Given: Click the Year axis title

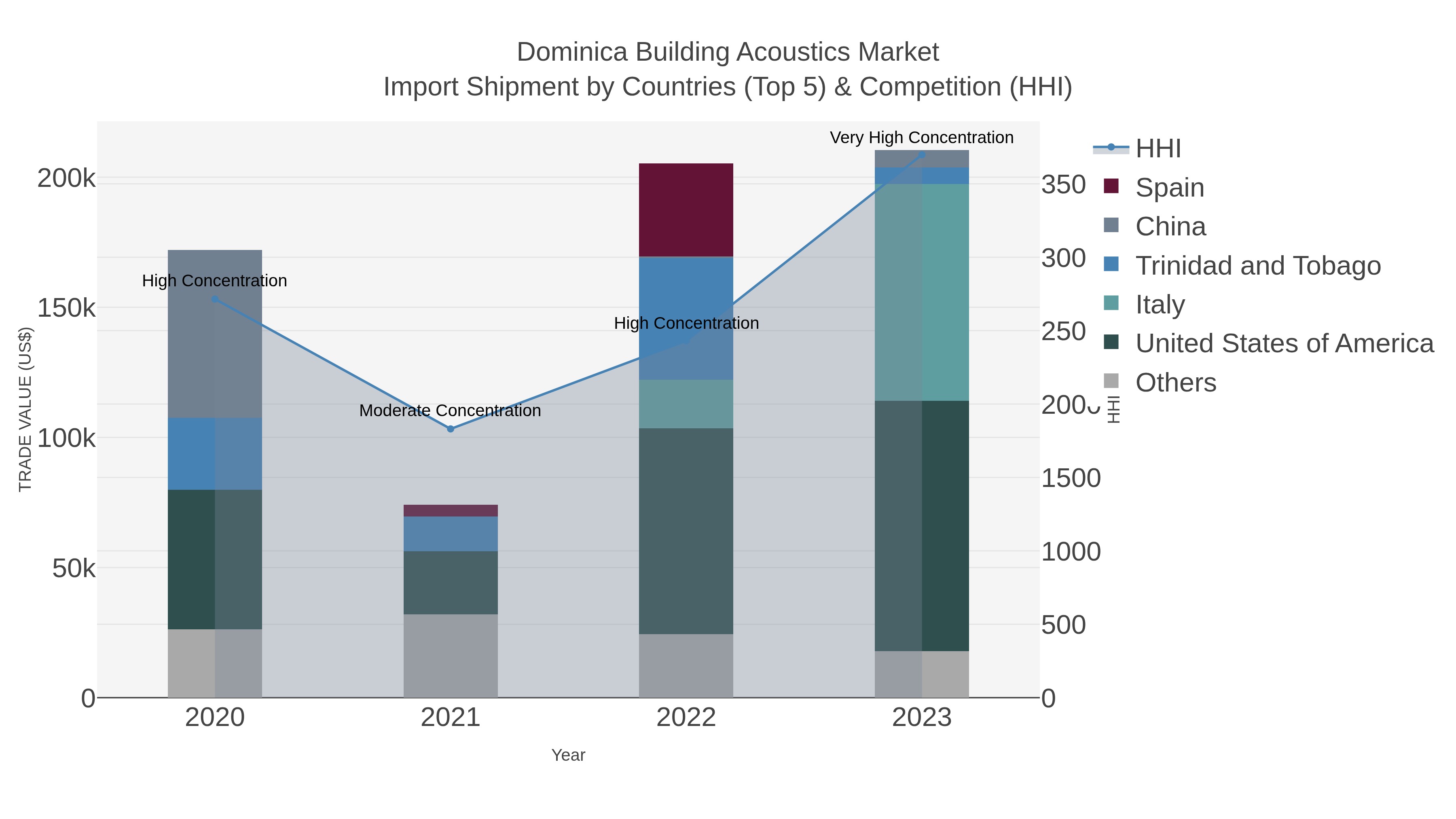Looking at the screenshot, I should (568, 755).
